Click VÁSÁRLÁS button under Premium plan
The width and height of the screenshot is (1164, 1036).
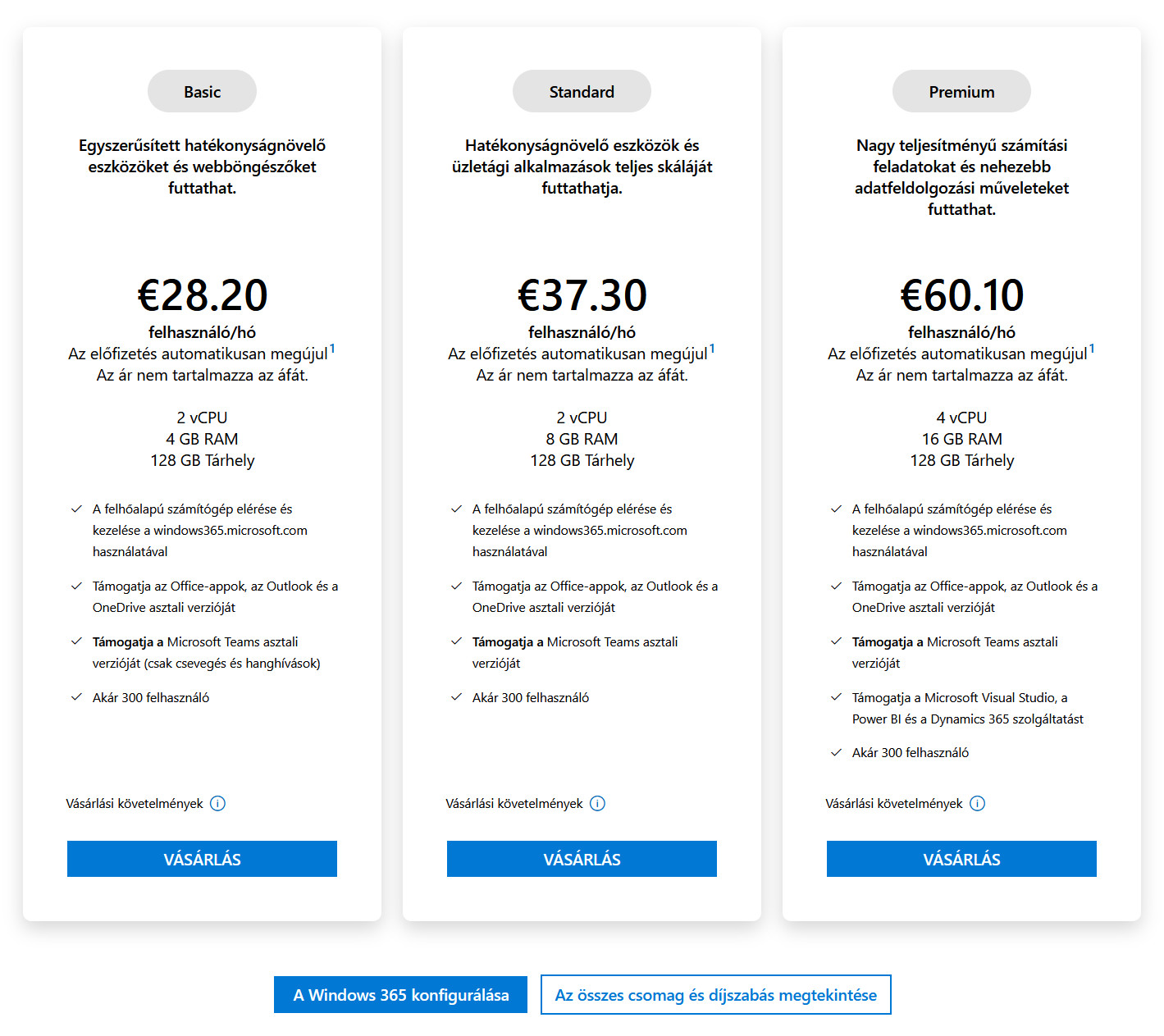961,859
